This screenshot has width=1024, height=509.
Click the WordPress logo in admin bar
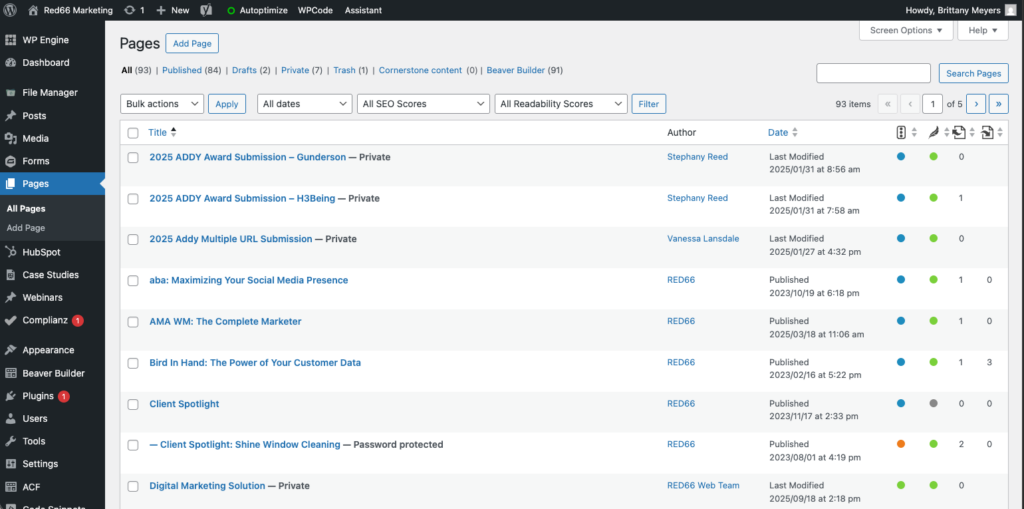(x=12, y=10)
